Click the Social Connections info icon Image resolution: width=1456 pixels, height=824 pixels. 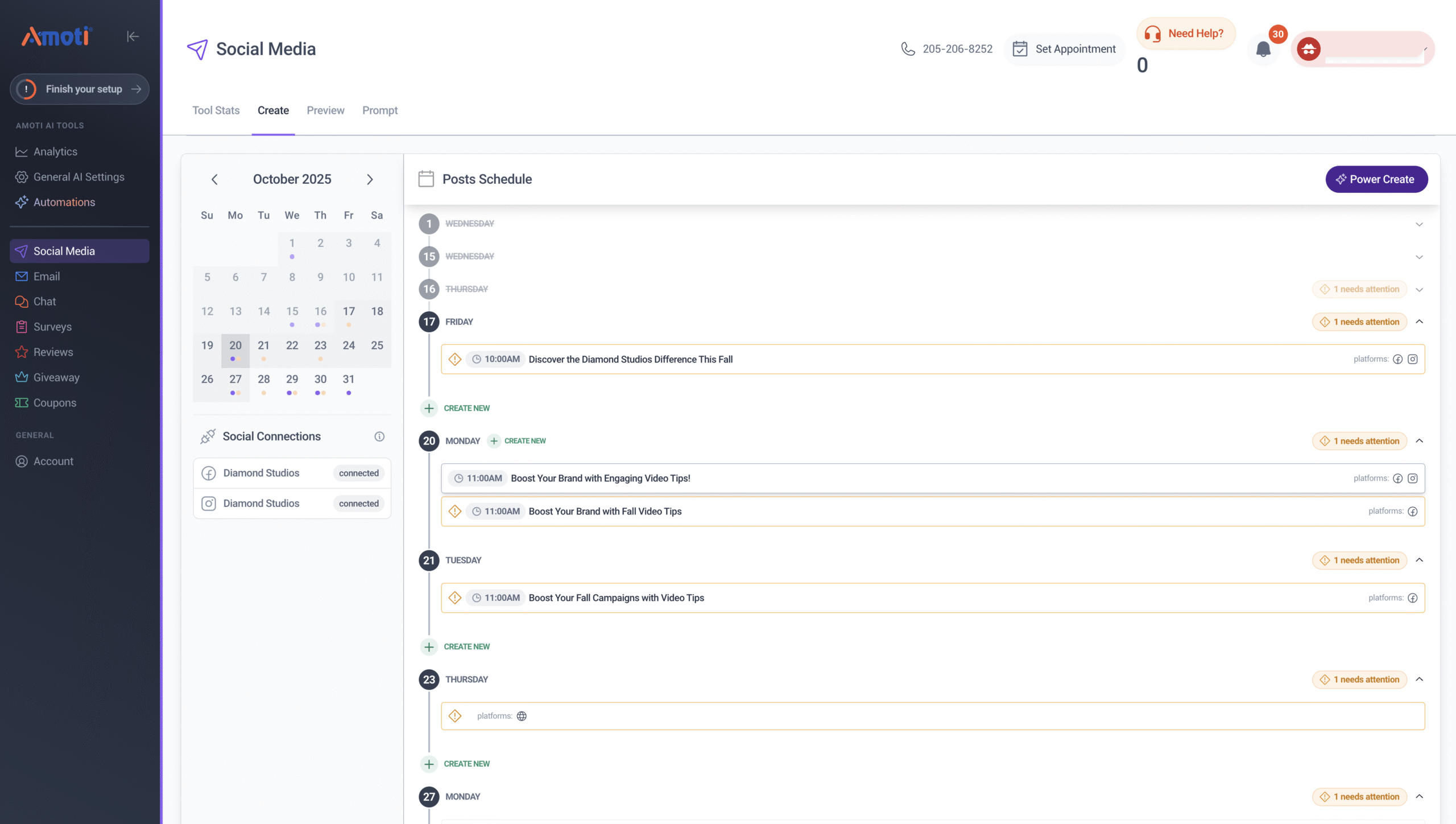(379, 436)
